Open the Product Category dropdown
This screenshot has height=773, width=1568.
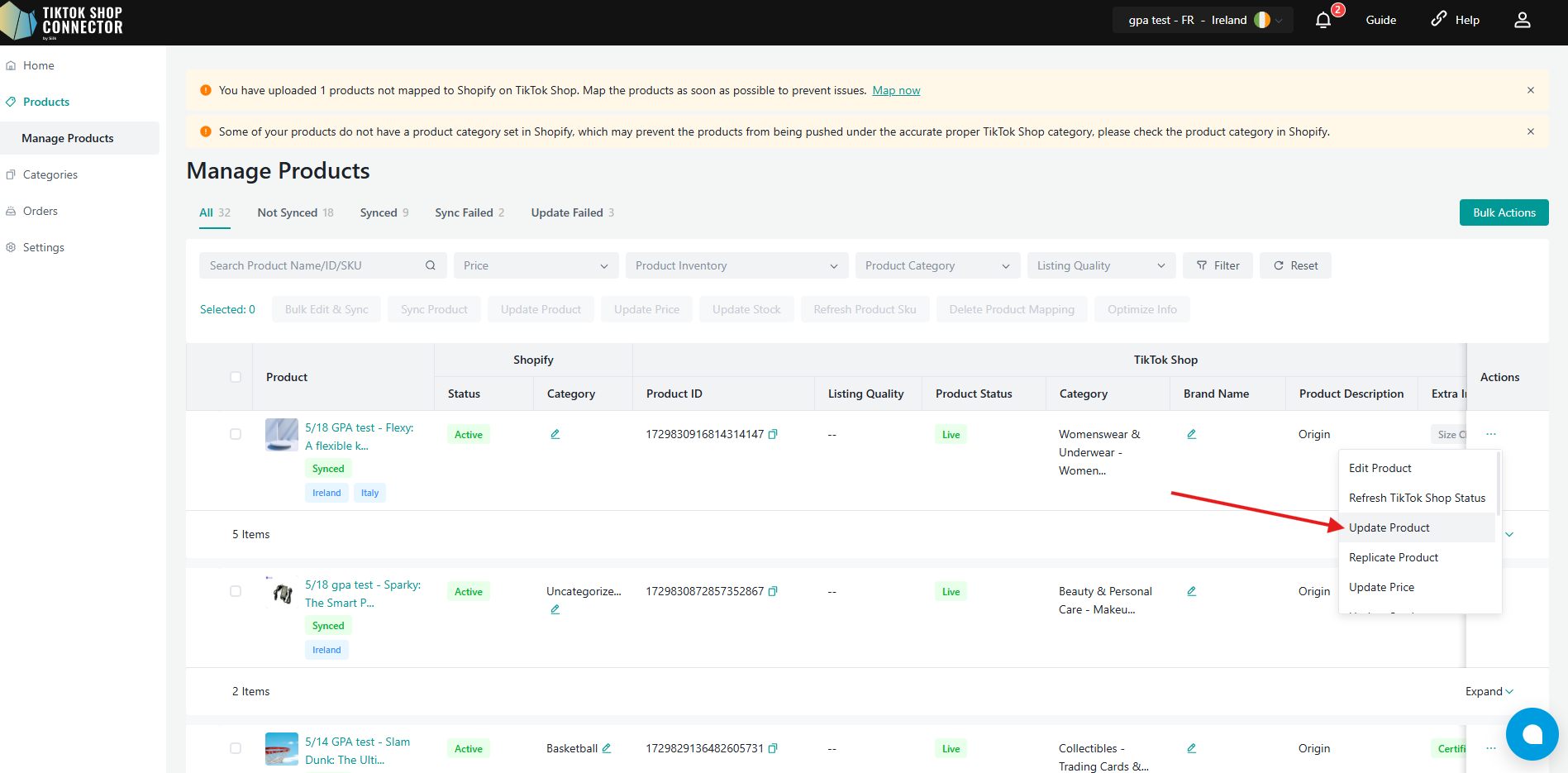(937, 265)
